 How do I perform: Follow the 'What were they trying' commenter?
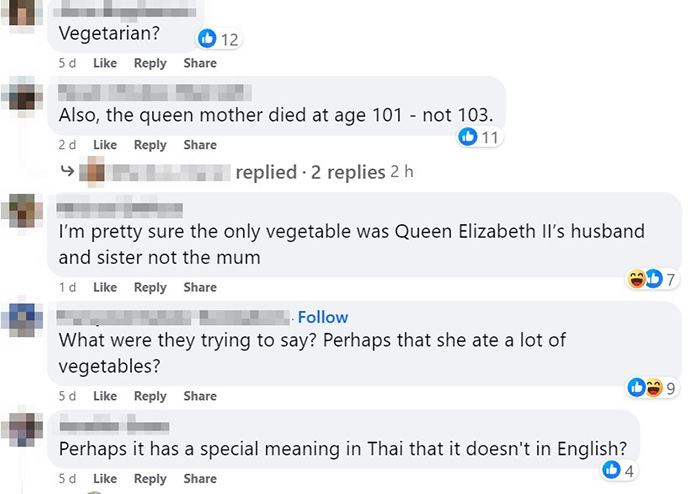(x=323, y=317)
